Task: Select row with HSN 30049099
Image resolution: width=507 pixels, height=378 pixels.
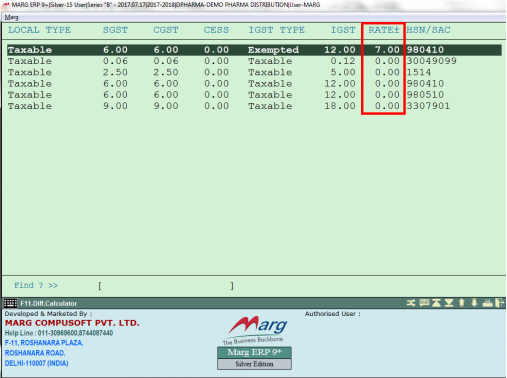Action: pos(254,61)
